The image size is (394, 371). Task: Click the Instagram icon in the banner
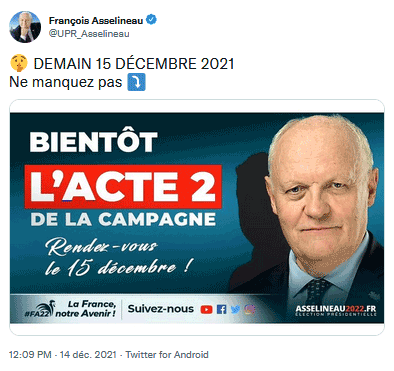(249, 310)
